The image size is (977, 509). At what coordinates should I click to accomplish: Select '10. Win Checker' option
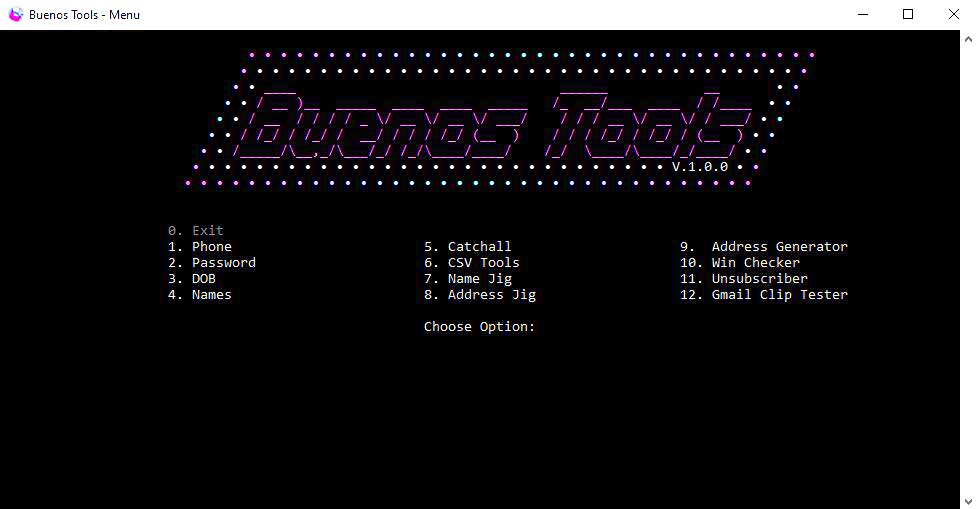coord(740,263)
